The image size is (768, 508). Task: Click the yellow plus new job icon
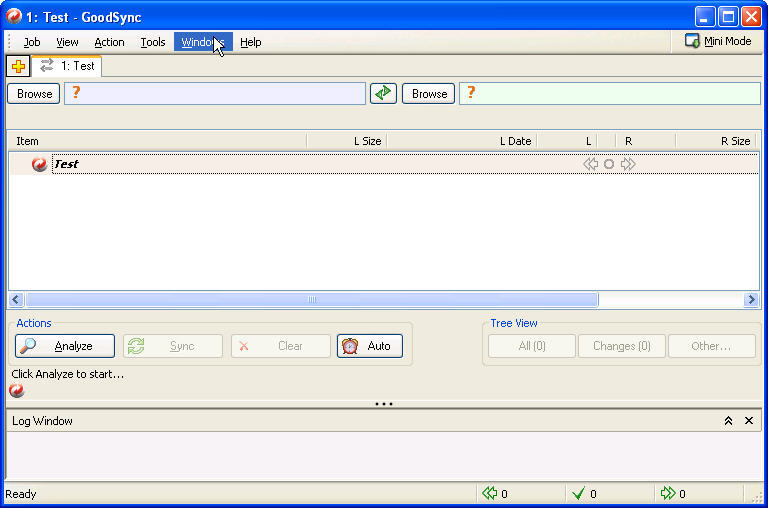pos(19,66)
